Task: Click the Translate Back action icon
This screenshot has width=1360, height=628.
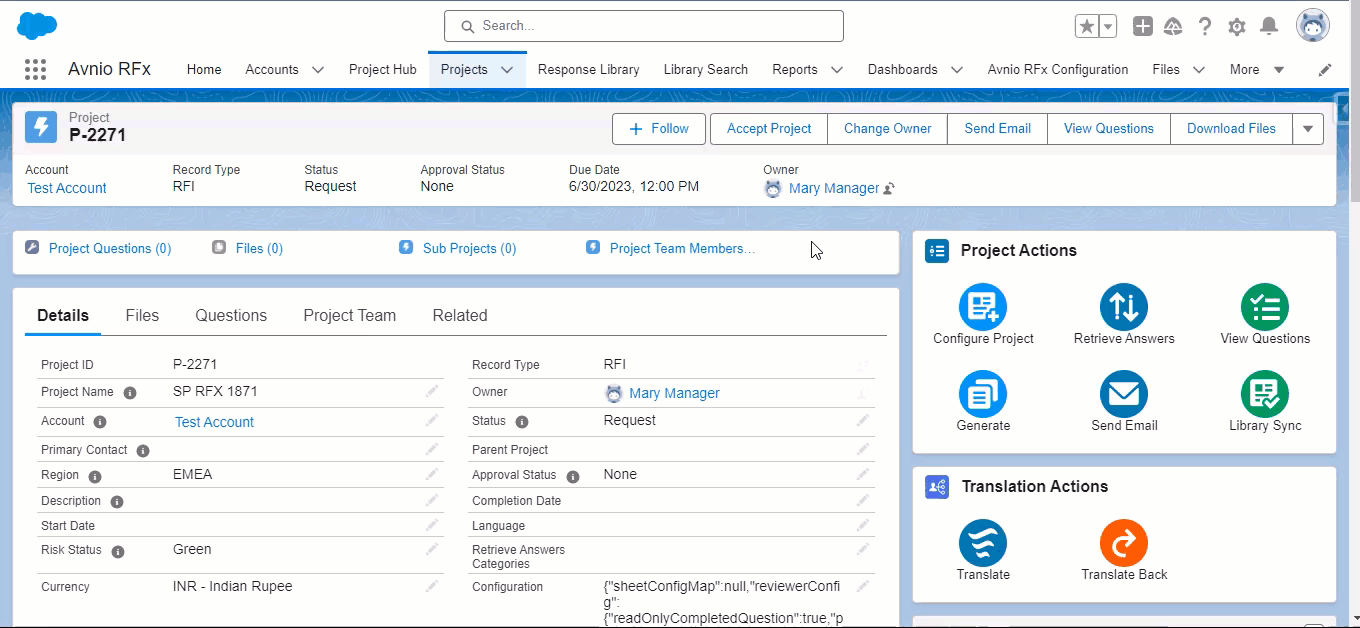Action: pos(1124,543)
